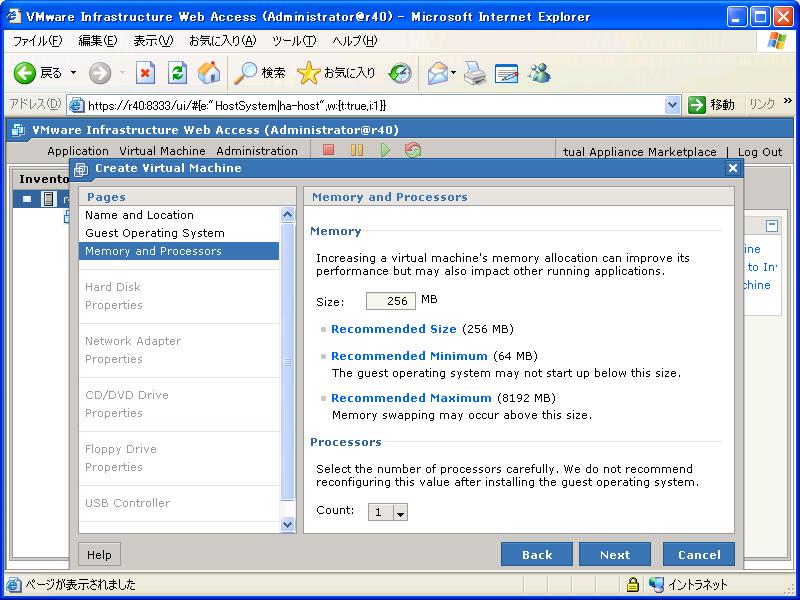Open Favorites star button
The height and width of the screenshot is (600, 800).
pyautogui.click(x=336, y=73)
